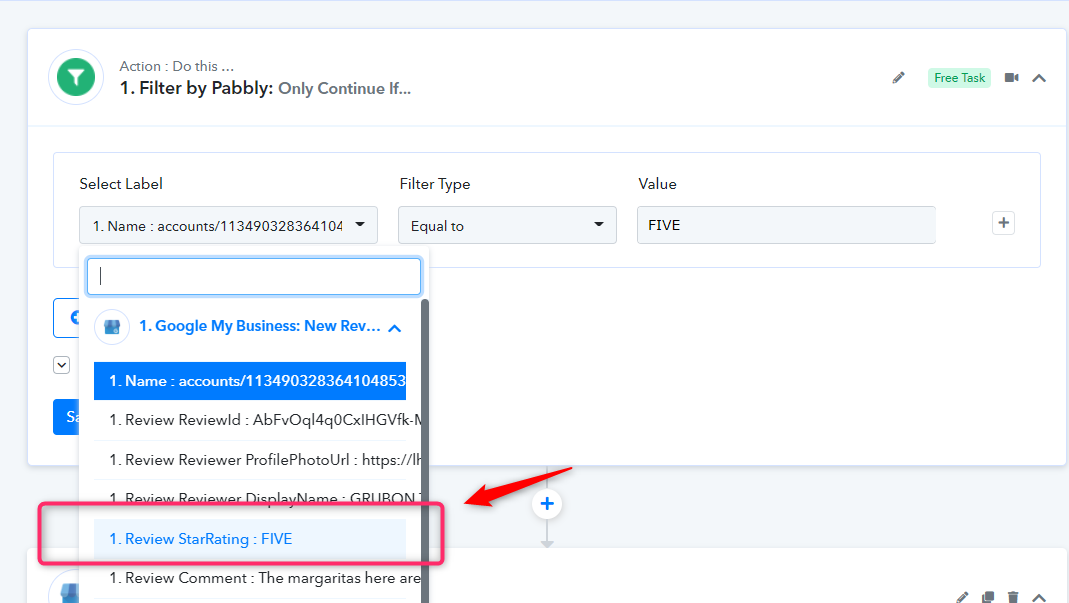Focus the dropdown search box
This screenshot has width=1069, height=603.
[x=254, y=276]
